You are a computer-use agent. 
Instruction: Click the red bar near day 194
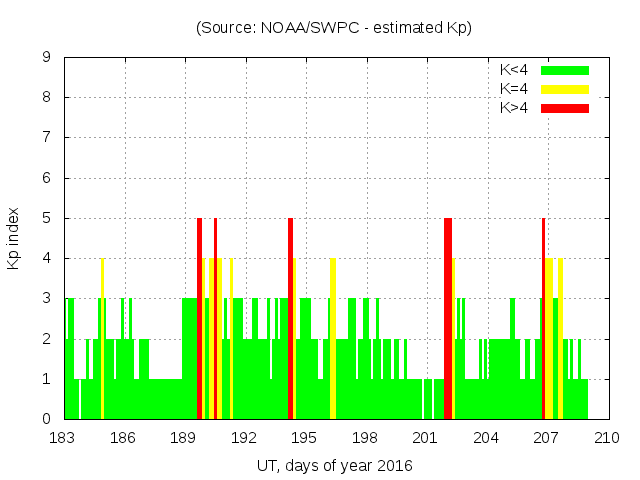click(x=290, y=318)
